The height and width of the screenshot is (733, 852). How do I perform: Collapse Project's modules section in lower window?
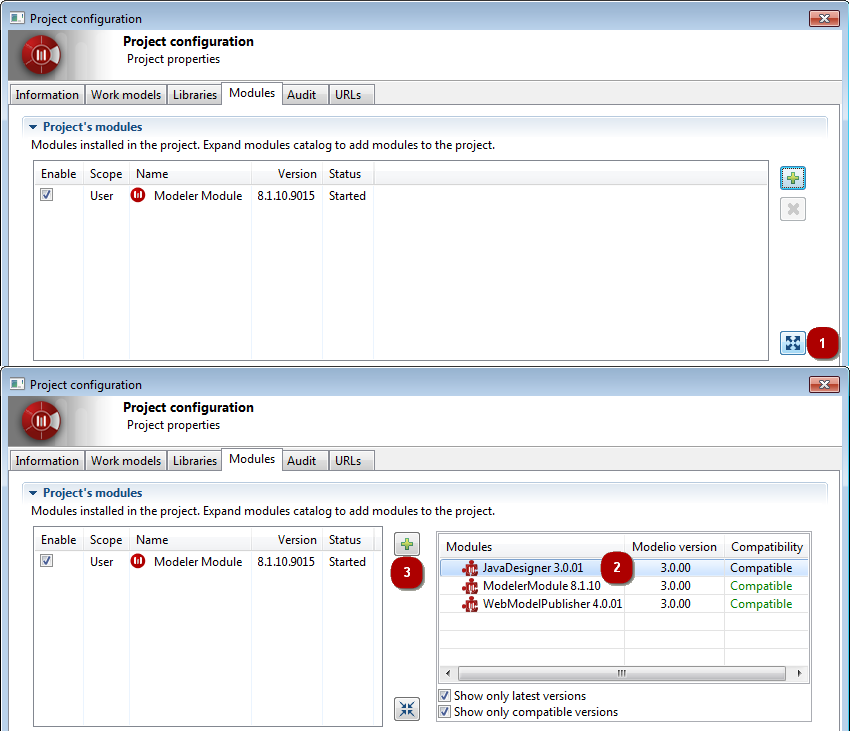pyautogui.click(x=33, y=493)
